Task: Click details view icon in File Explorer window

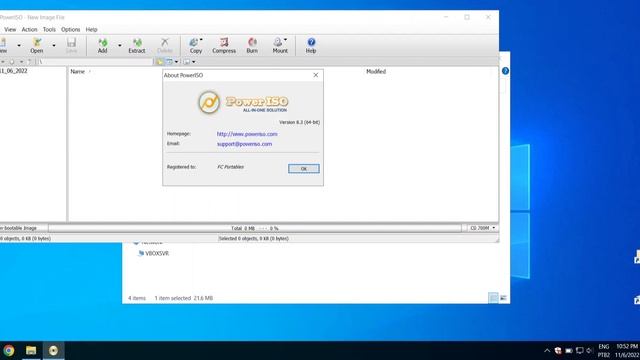Action: click(x=493, y=298)
